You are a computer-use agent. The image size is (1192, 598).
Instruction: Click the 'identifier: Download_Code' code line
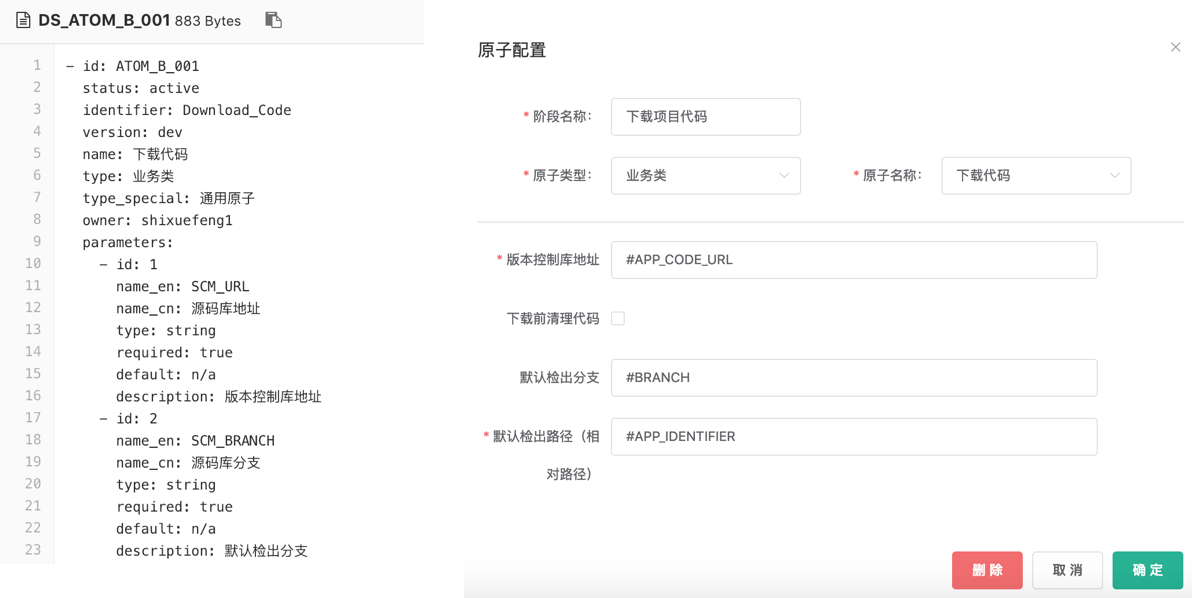tap(186, 110)
